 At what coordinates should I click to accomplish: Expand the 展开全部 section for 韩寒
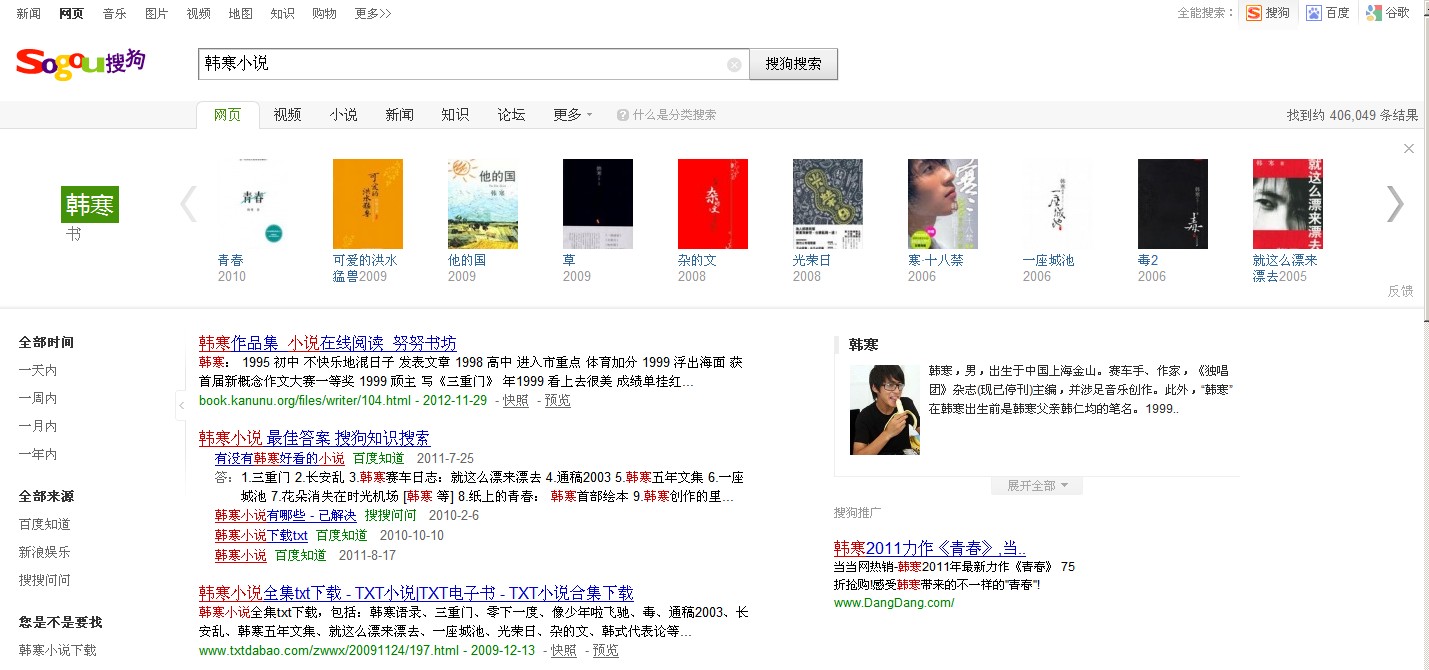click(x=1037, y=486)
